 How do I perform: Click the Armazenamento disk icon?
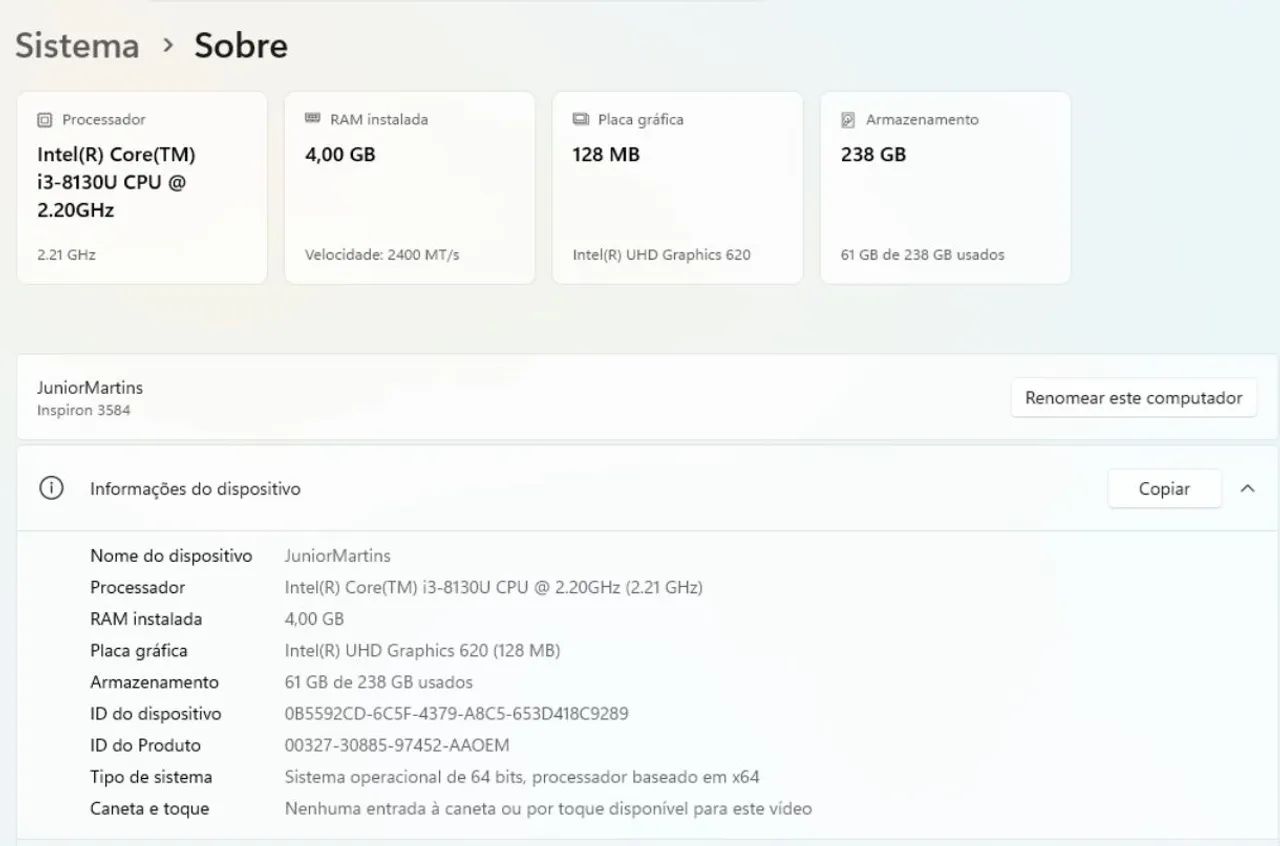pyautogui.click(x=848, y=120)
